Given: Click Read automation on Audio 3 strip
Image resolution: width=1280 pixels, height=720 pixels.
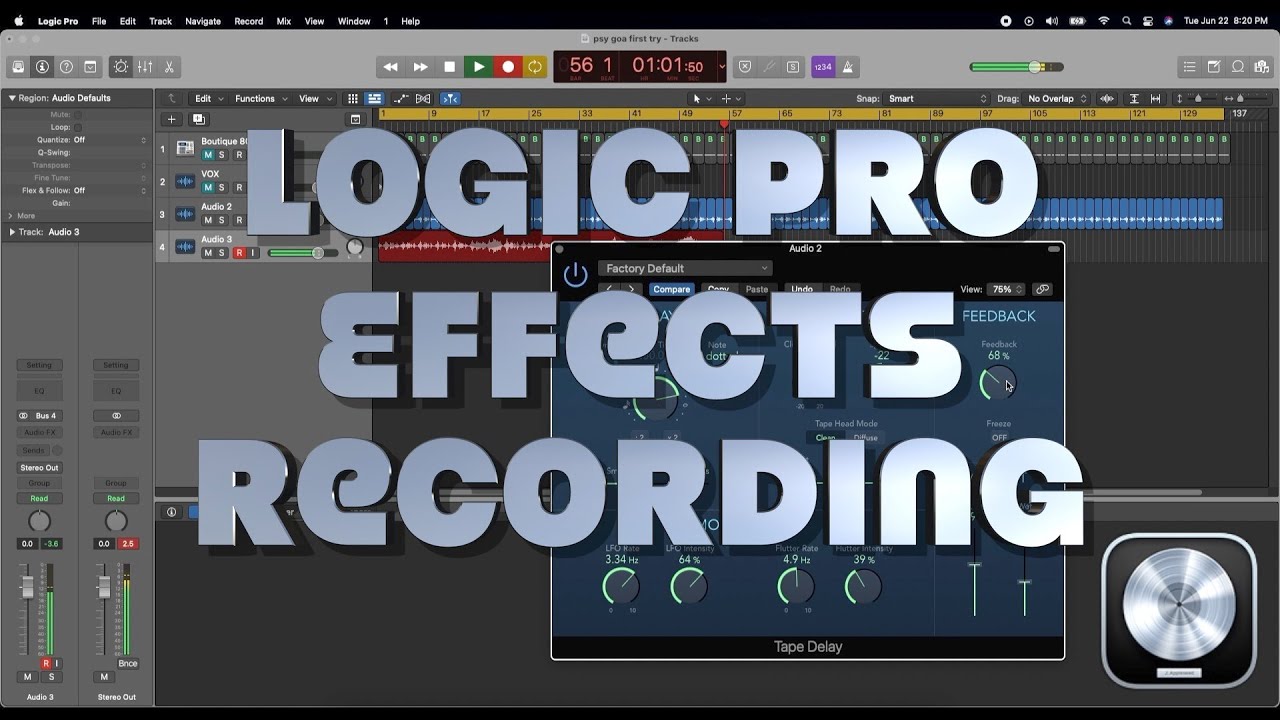Looking at the screenshot, I should point(39,498).
